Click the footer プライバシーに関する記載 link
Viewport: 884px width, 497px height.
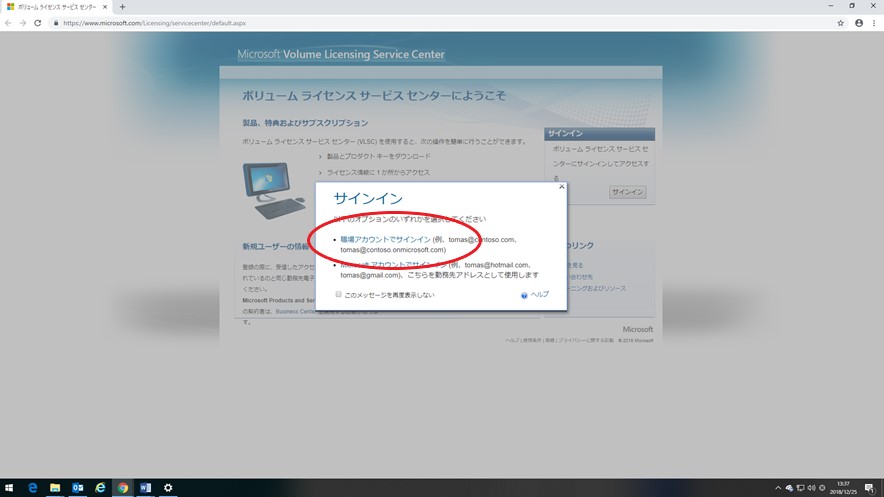point(586,340)
